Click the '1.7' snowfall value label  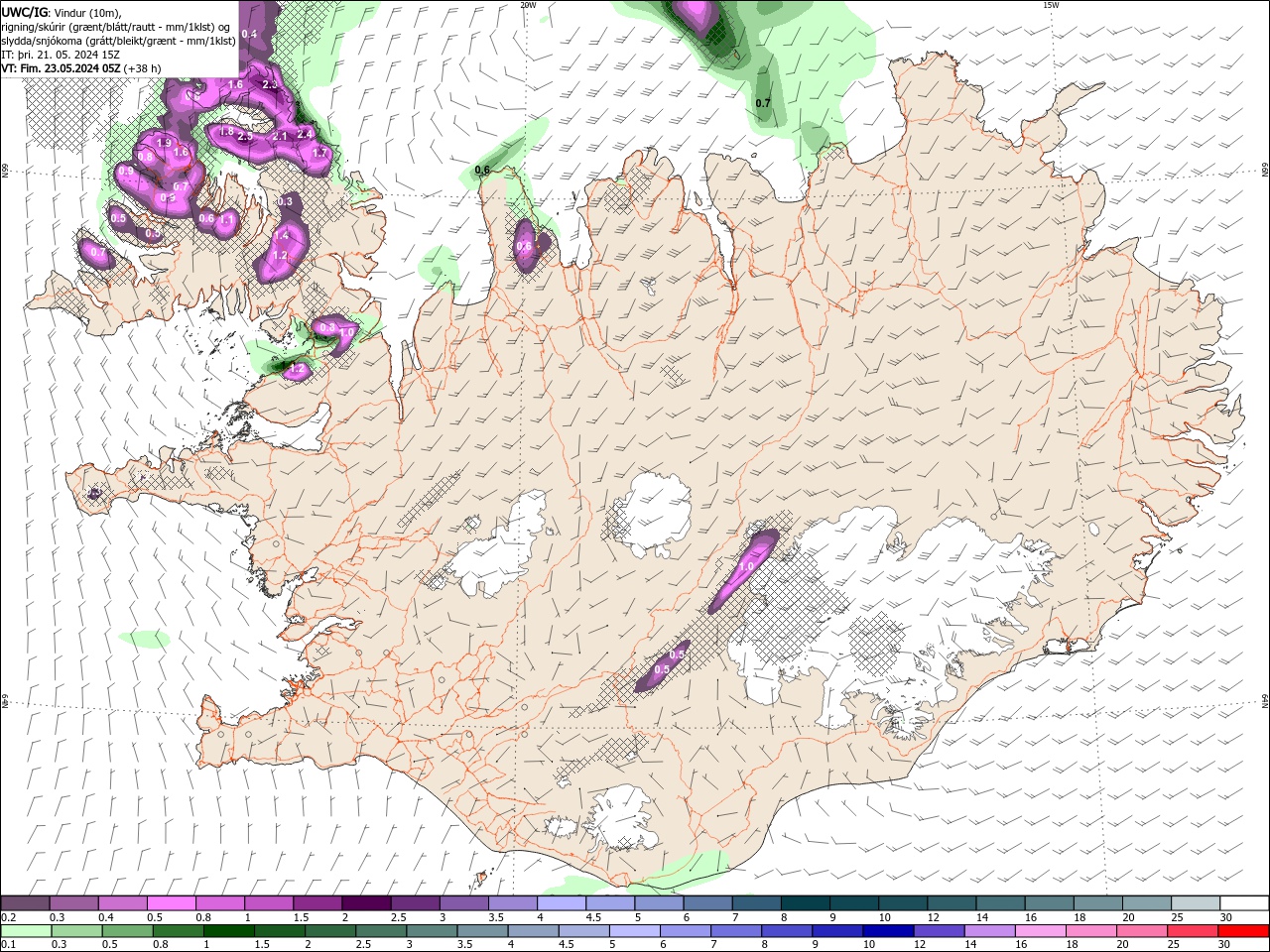coord(319,154)
